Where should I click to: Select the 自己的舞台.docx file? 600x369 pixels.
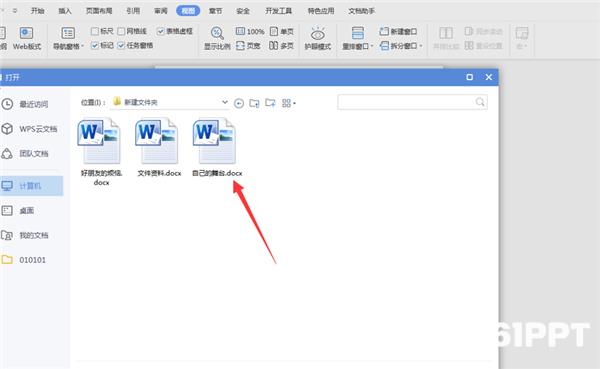(x=217, y=148)
